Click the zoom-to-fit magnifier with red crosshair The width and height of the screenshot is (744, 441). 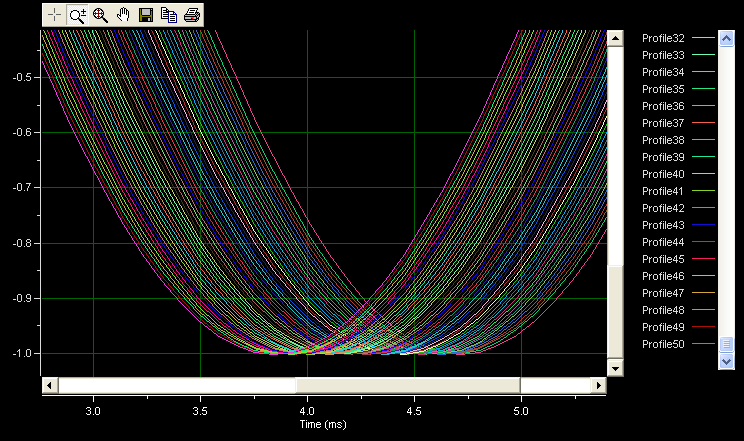100,15
